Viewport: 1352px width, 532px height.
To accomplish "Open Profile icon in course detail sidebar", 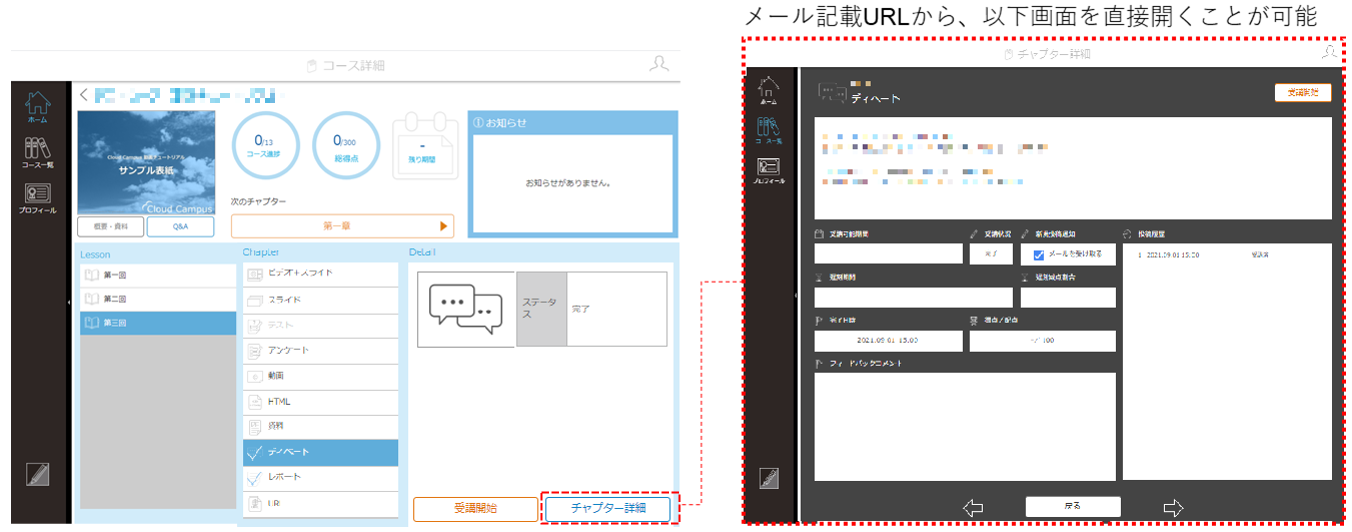I will point(37,199).
